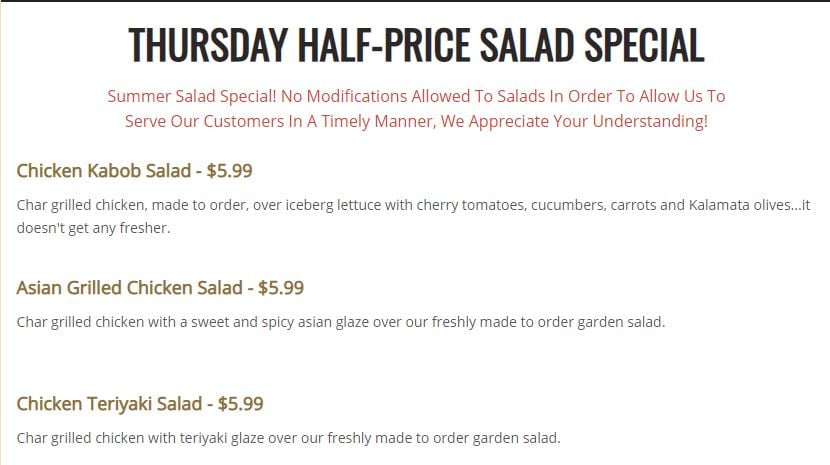Open the Asian Grilled Chicken Salad title

pos(129,288)
